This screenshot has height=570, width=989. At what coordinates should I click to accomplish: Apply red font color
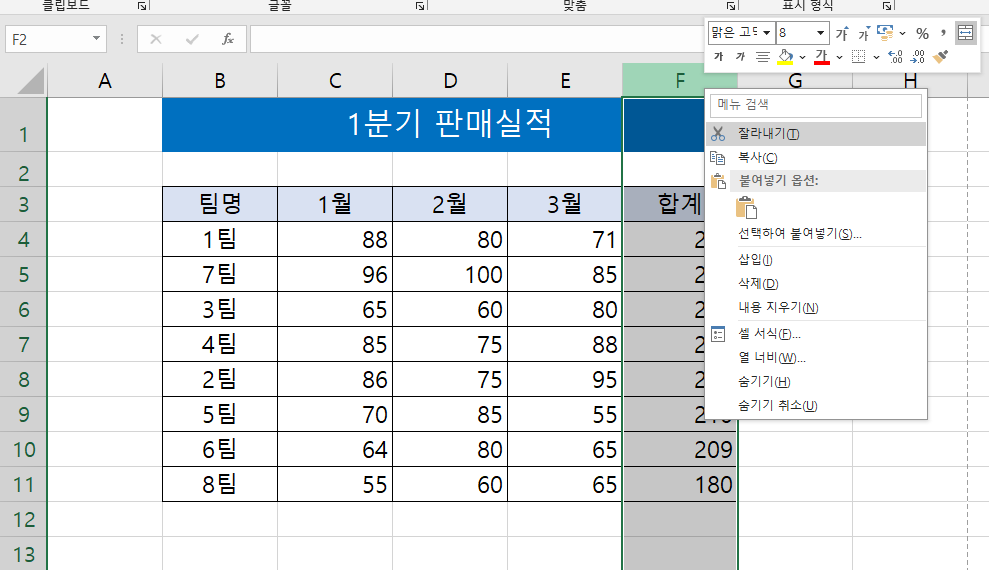[x=822, y=57]
